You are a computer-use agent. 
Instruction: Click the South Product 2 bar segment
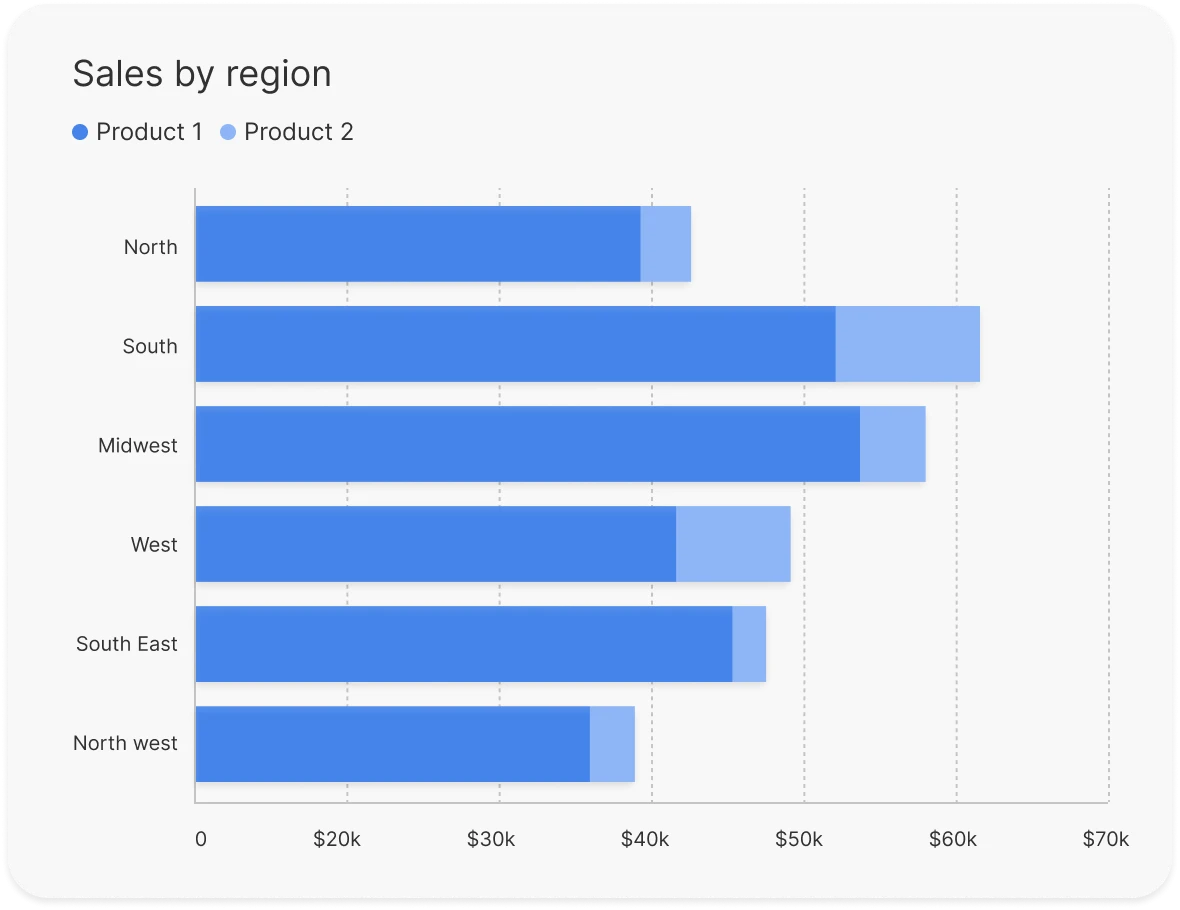coord(907,344)
